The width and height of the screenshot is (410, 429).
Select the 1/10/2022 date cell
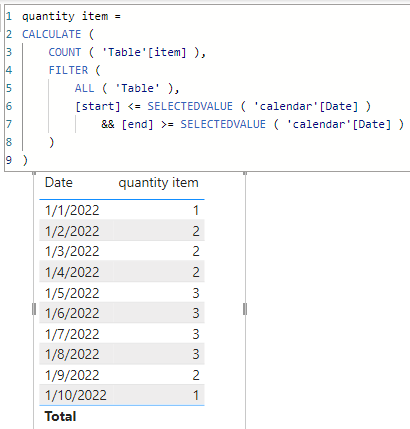(x=76, y=395)
